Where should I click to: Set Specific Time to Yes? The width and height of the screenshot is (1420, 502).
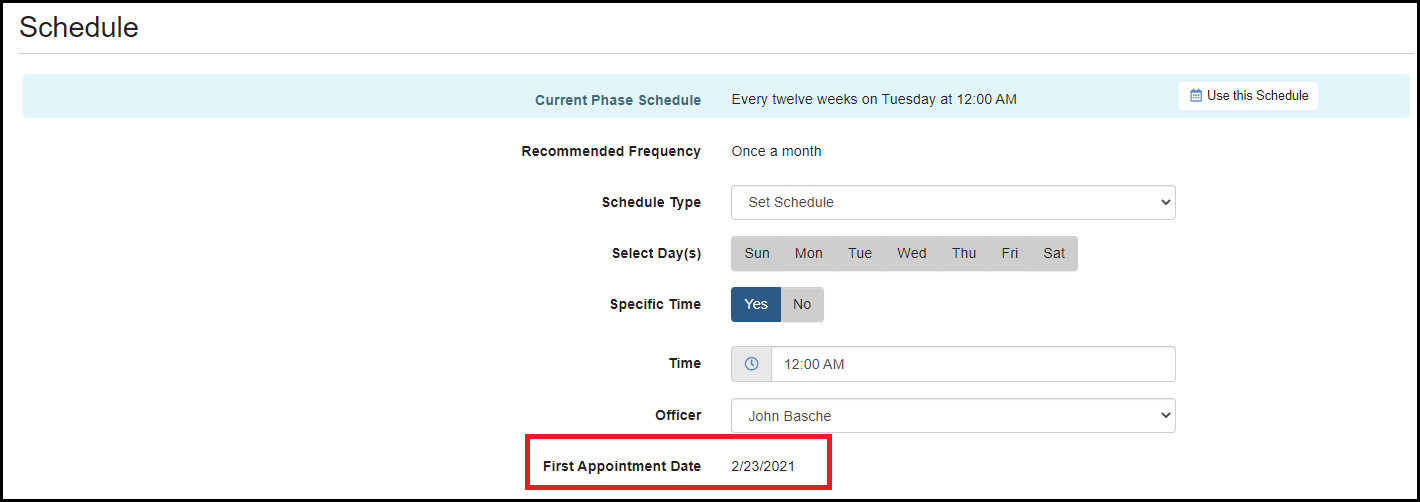click(756, 304)
